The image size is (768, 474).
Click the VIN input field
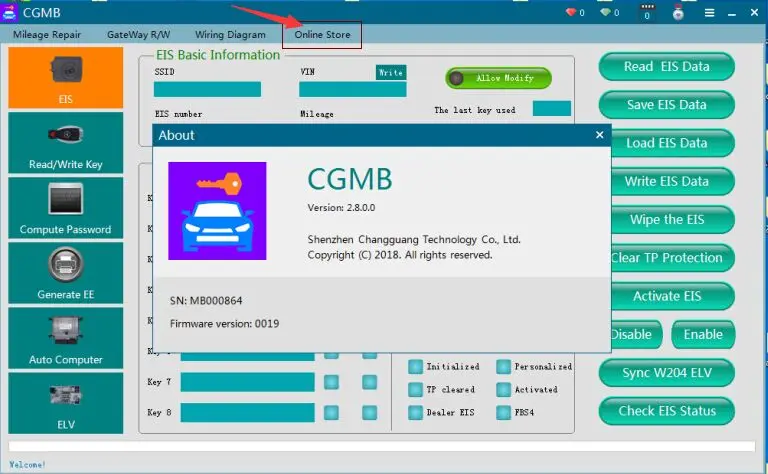point(353,90)
